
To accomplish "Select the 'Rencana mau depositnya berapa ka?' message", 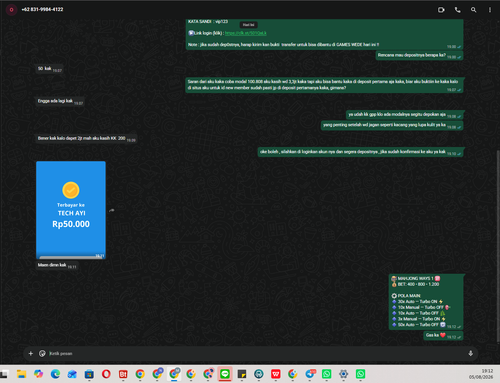I will click(x=419, y=55).
